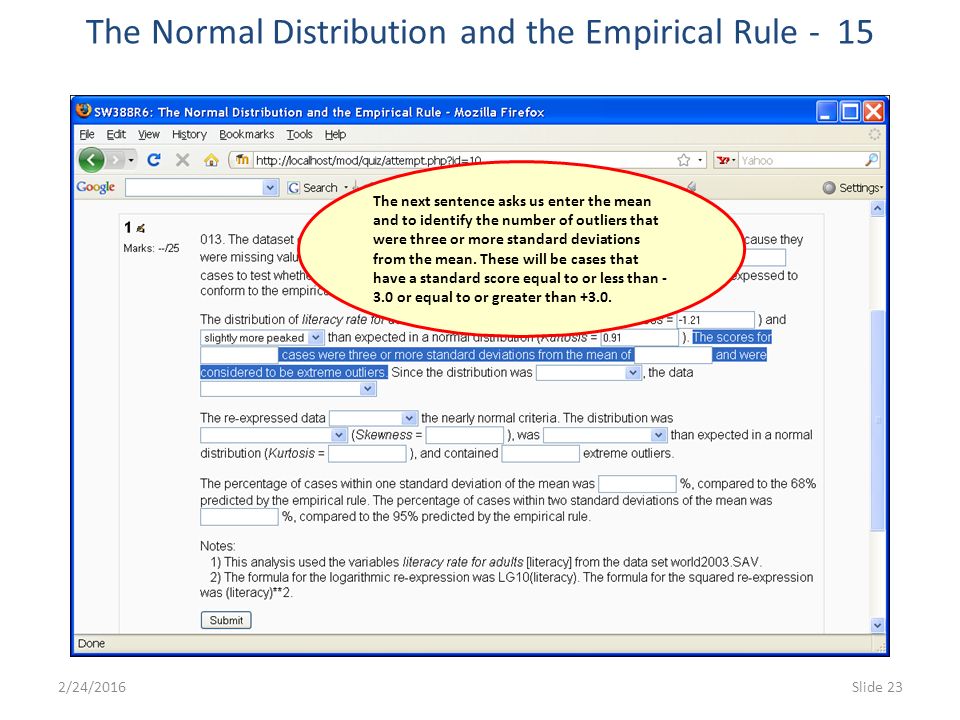This screenshot has height=720, width=960.
Task: Click the edit question icon beside 1
Action: point(140,228)
